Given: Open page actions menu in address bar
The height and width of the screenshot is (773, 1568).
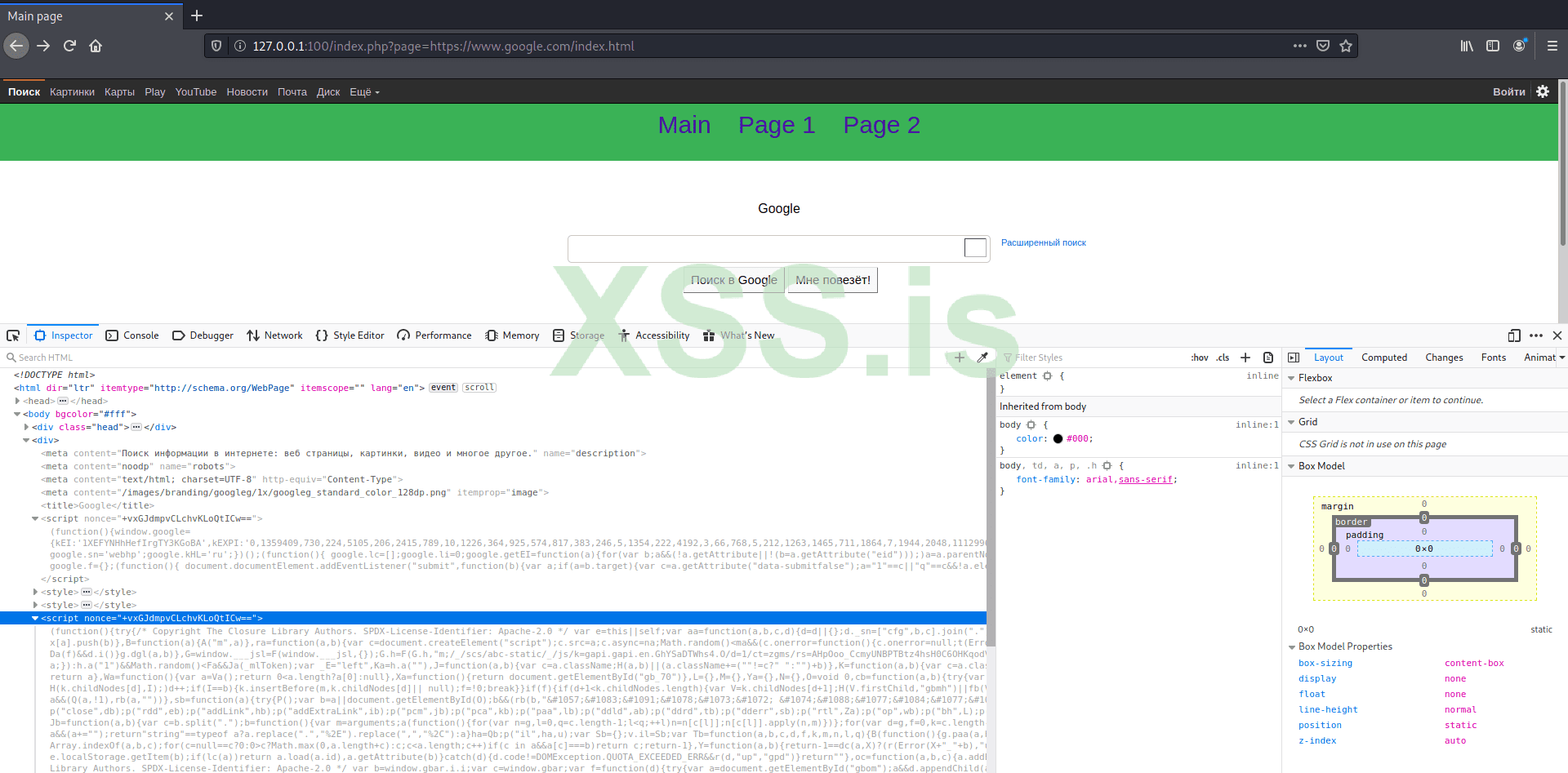Looking at the screenshot, I should tap(1300, 46).
